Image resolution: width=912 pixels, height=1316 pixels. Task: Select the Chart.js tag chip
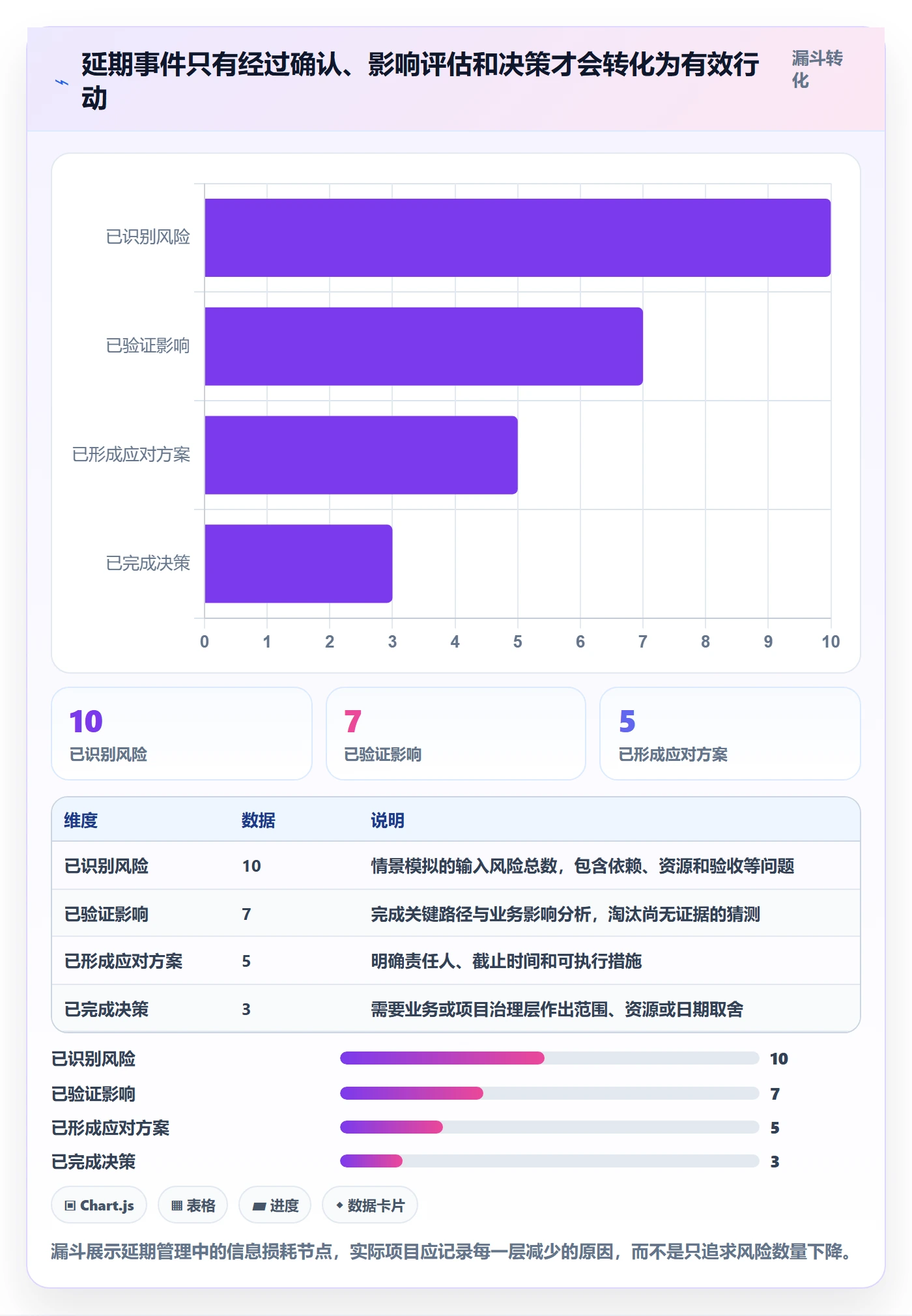(99, 1205)
